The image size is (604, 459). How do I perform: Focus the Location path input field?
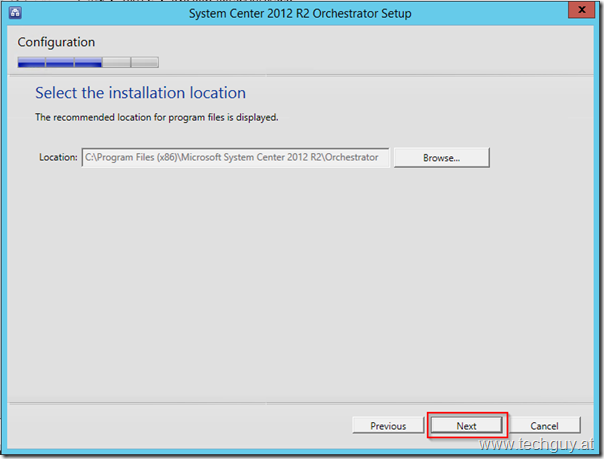(x=235, y=157)
